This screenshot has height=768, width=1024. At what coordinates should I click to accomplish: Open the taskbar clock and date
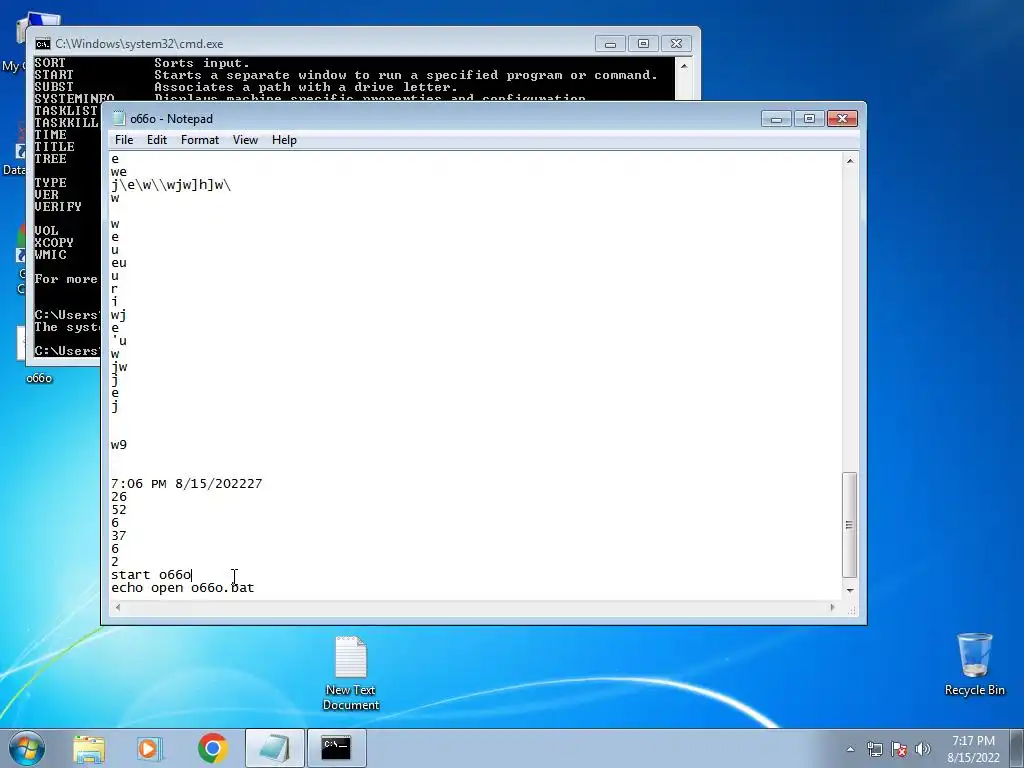click(x=973, y=749)
